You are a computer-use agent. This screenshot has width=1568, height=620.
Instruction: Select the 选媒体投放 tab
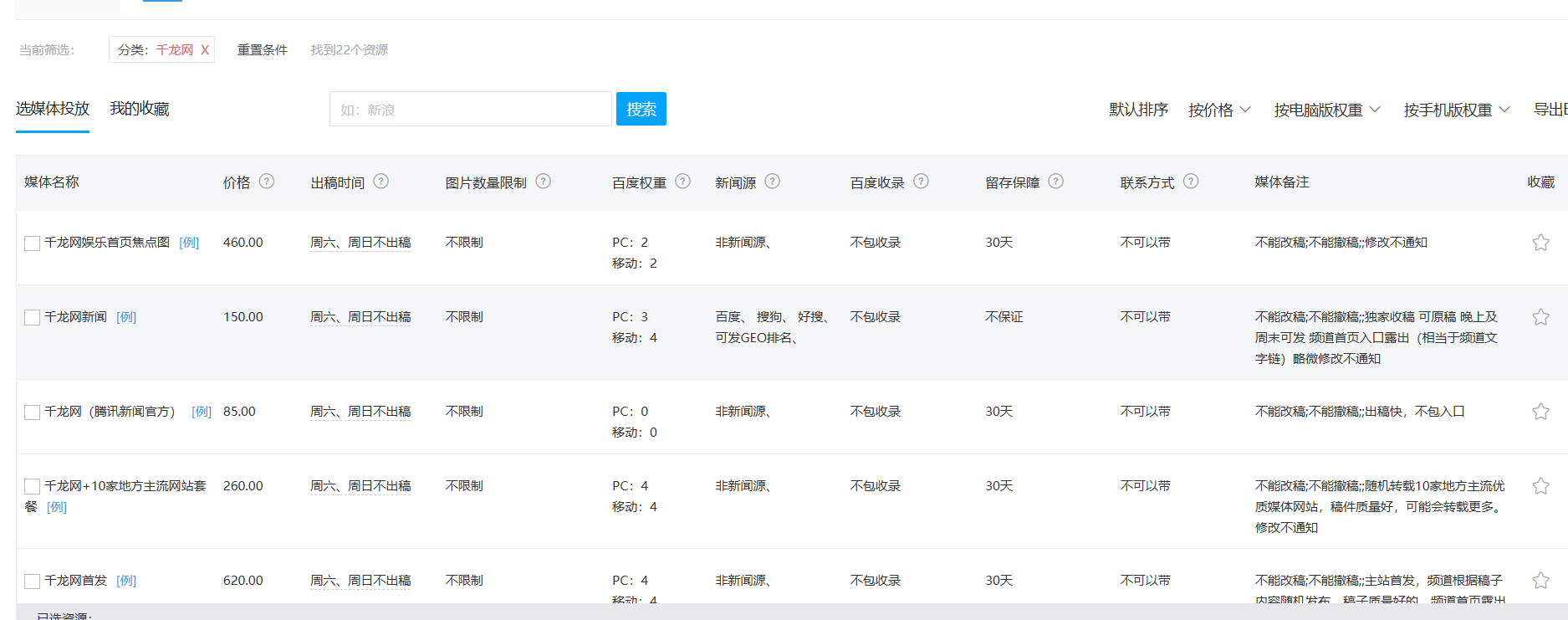coord(53,109)
